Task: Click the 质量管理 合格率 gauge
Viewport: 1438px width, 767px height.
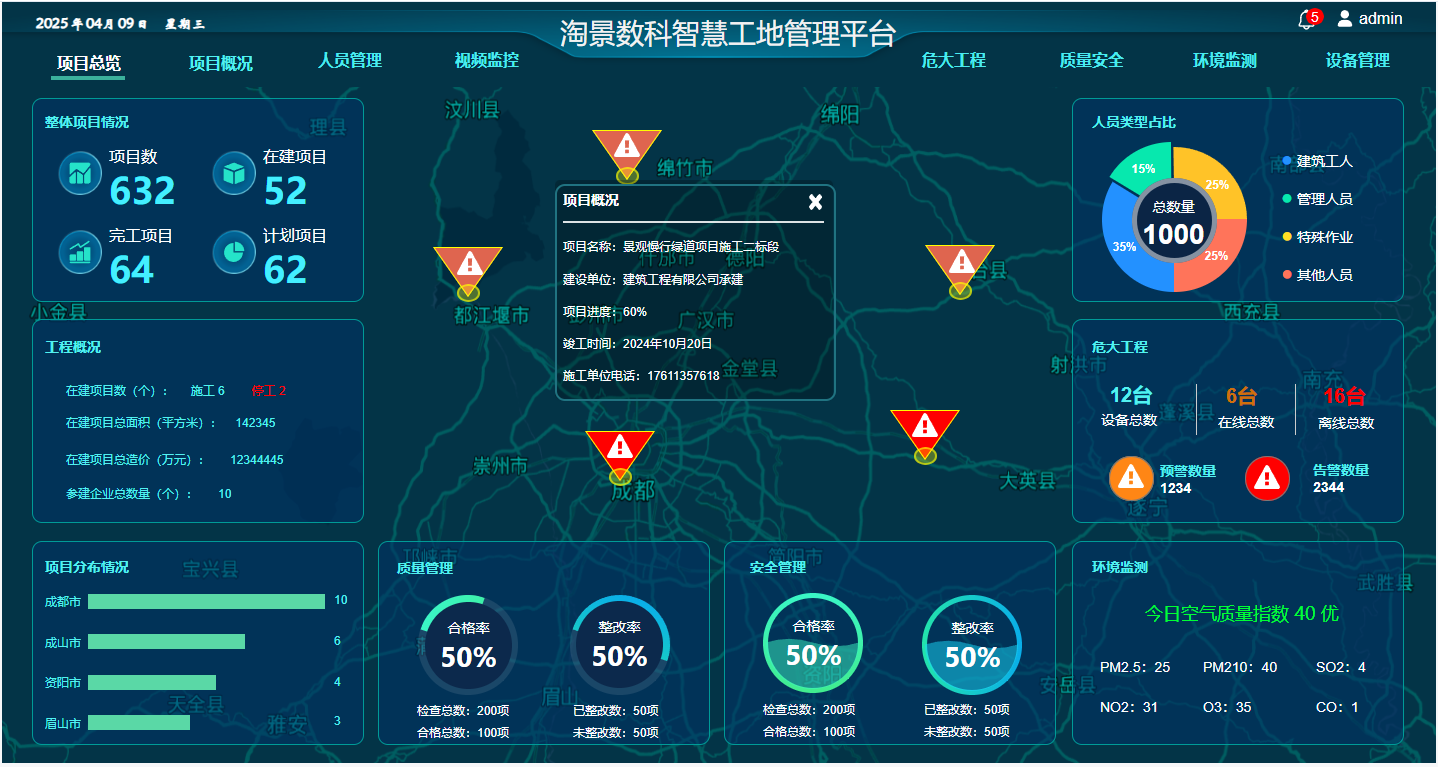Action: click(468, 645)
